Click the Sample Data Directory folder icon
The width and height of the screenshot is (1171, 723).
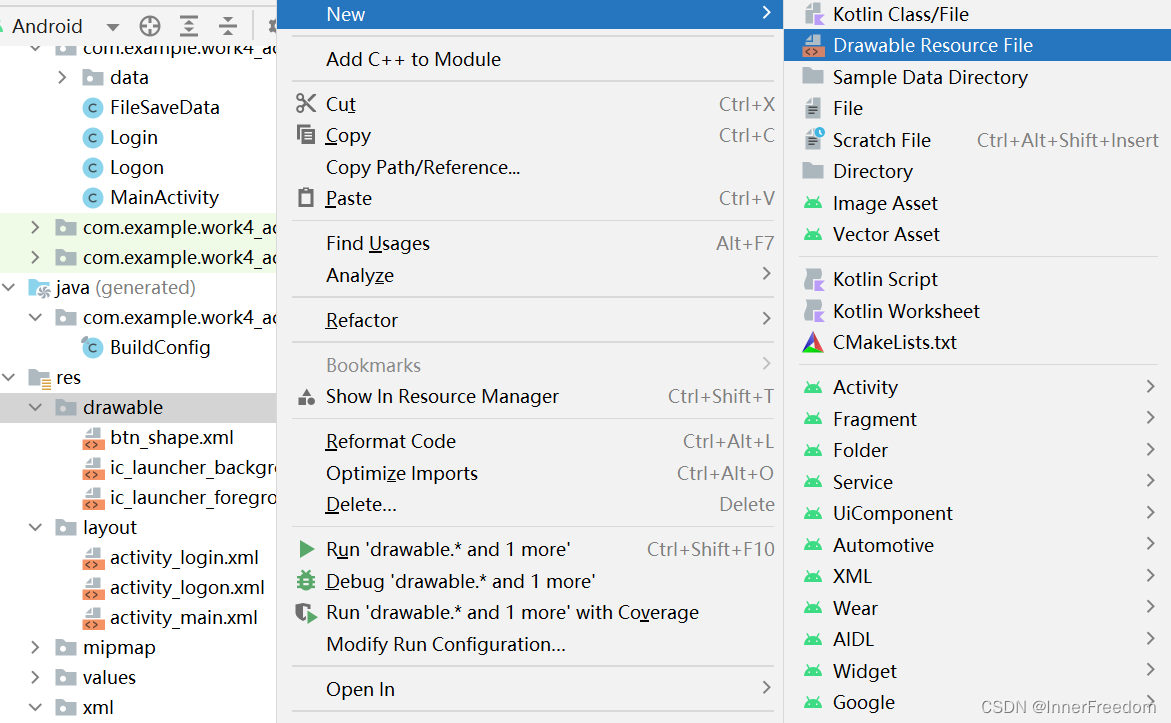click(813, 76)
